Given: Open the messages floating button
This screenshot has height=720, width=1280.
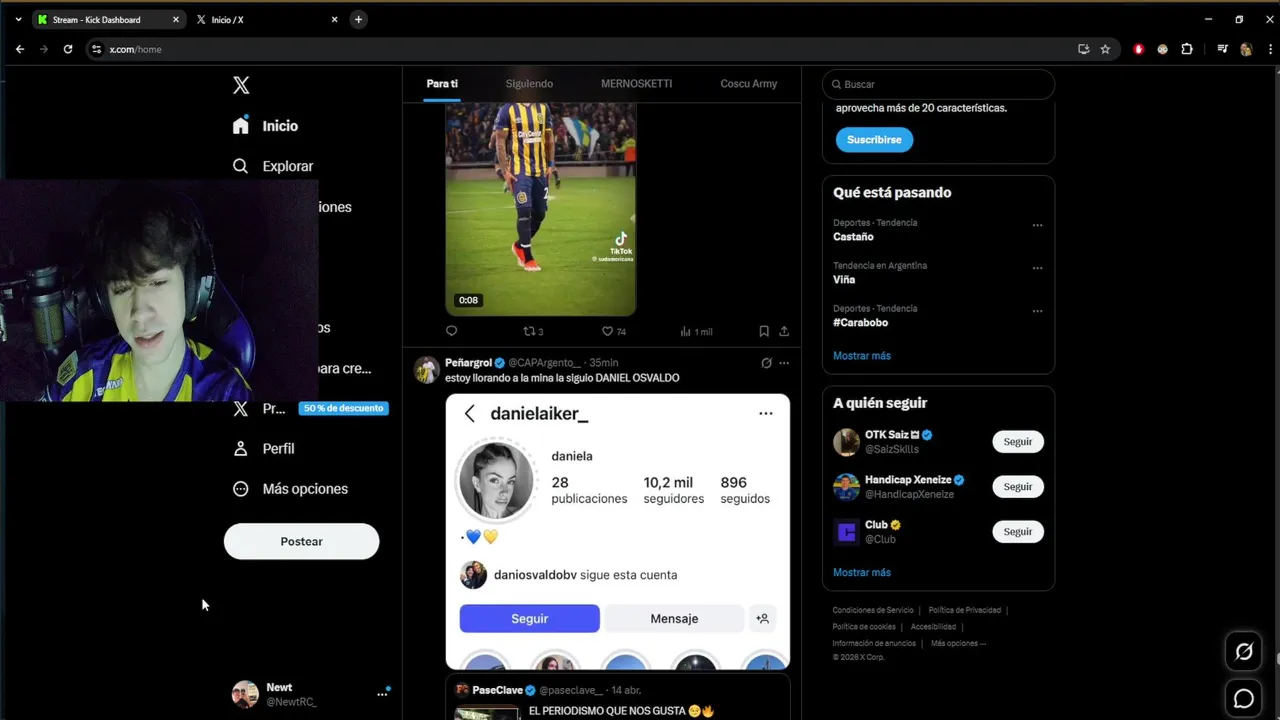Looking at the screenshot, I should tap(1244, 699).
